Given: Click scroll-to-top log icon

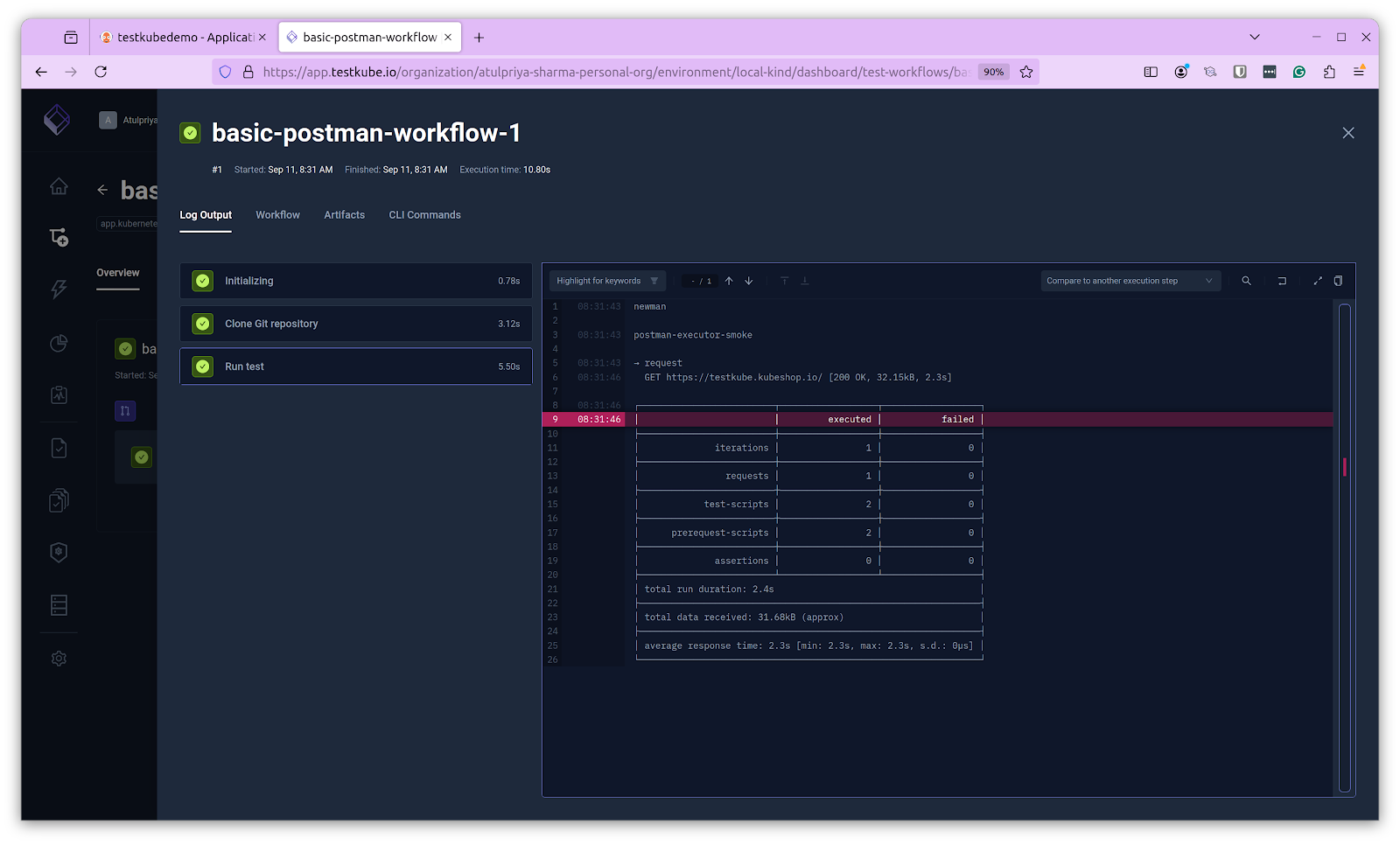Looking at the screenshot, I should pyautogui.click(x=785, y=281).
